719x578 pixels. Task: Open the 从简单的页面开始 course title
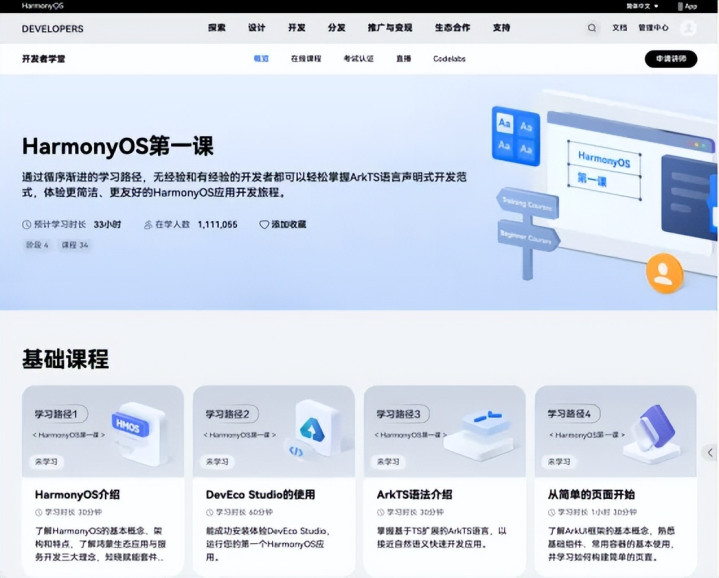coord(592,495)
